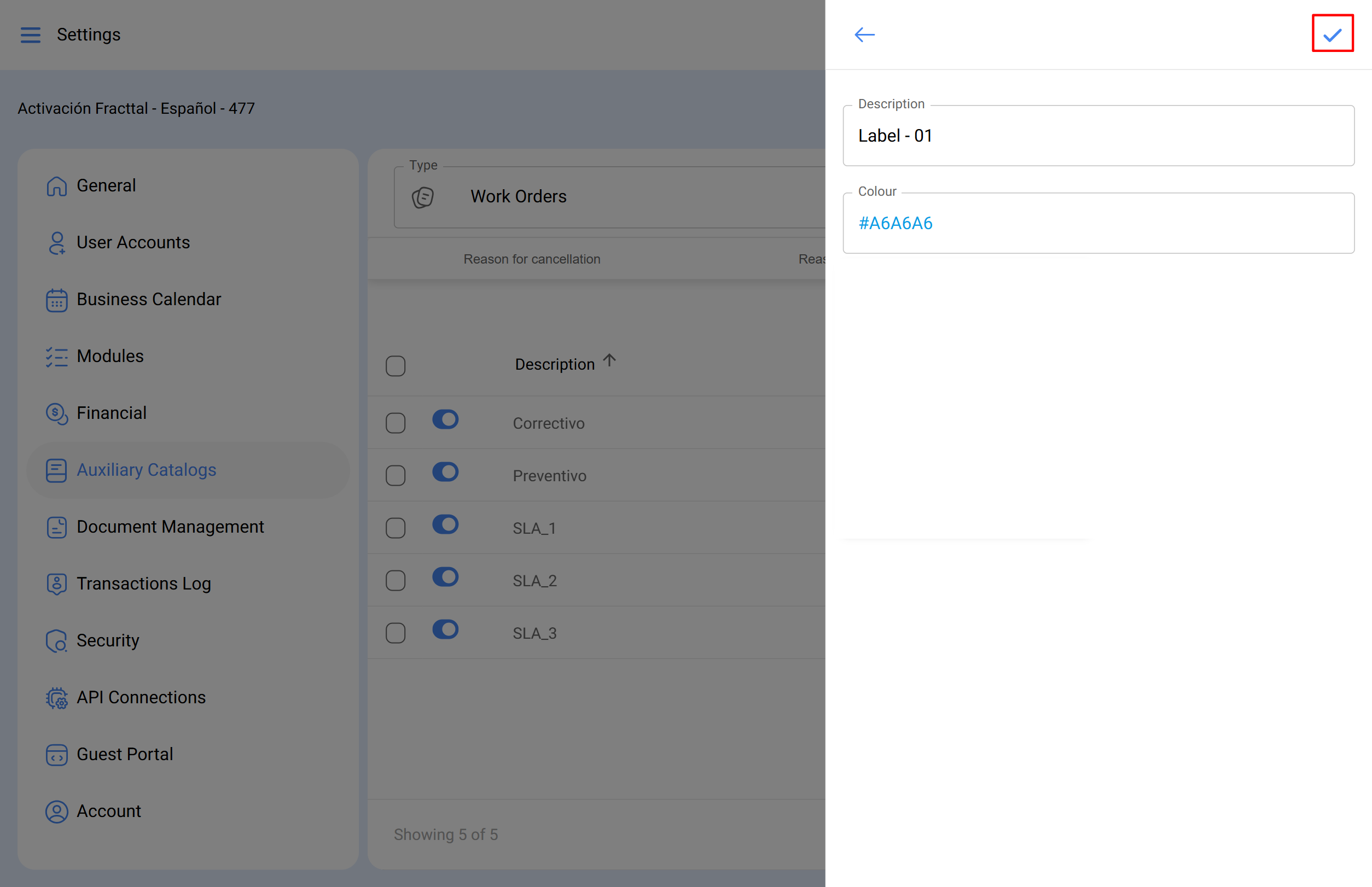Image resolution: width=1372 pixels, height=887 pixels.
Task: Check the Preventivo row checkbox
Action: tap(396, 476)
